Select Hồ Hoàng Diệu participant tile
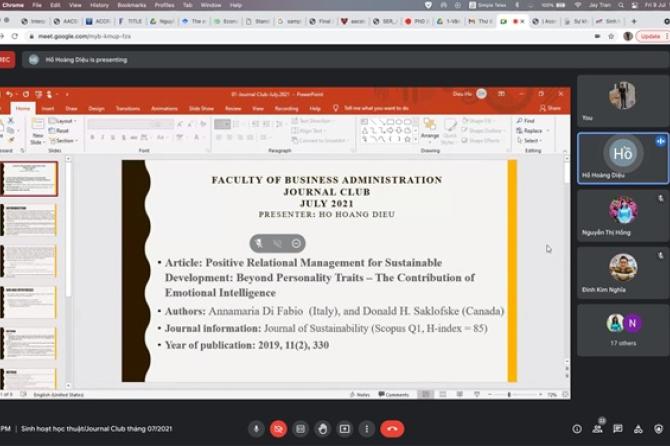 click(x=623, y=158)
